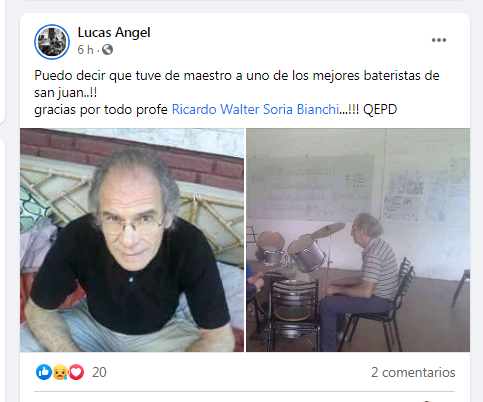Click the public globe privacy icon

107,50
